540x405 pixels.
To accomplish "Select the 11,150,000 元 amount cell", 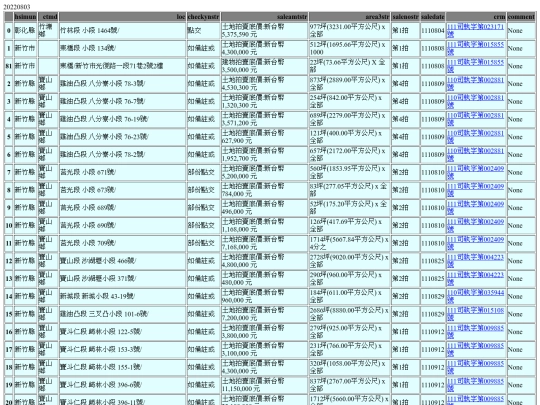I will point(264,385).
